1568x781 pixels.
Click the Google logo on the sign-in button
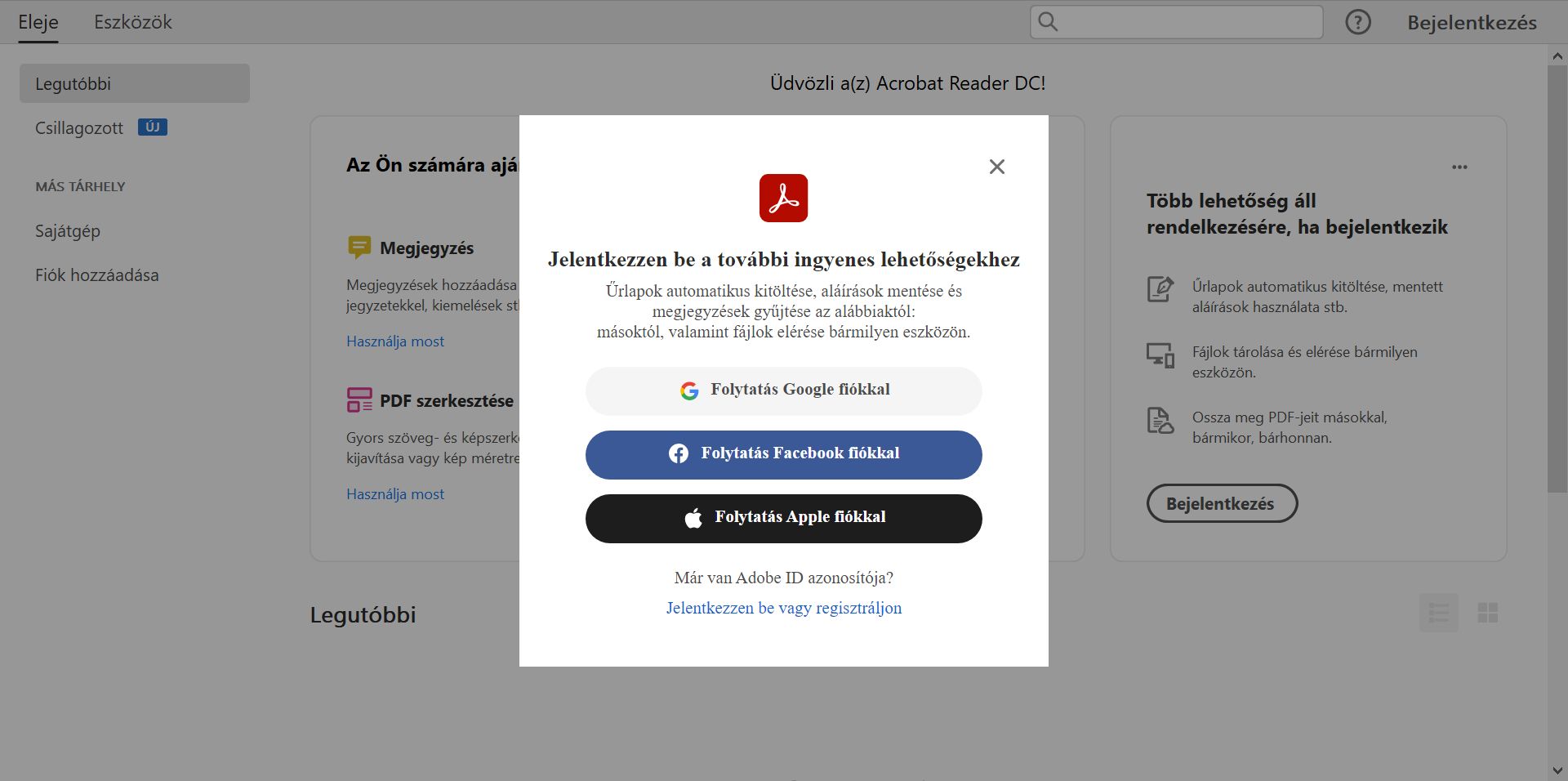[x=690, y=390]
